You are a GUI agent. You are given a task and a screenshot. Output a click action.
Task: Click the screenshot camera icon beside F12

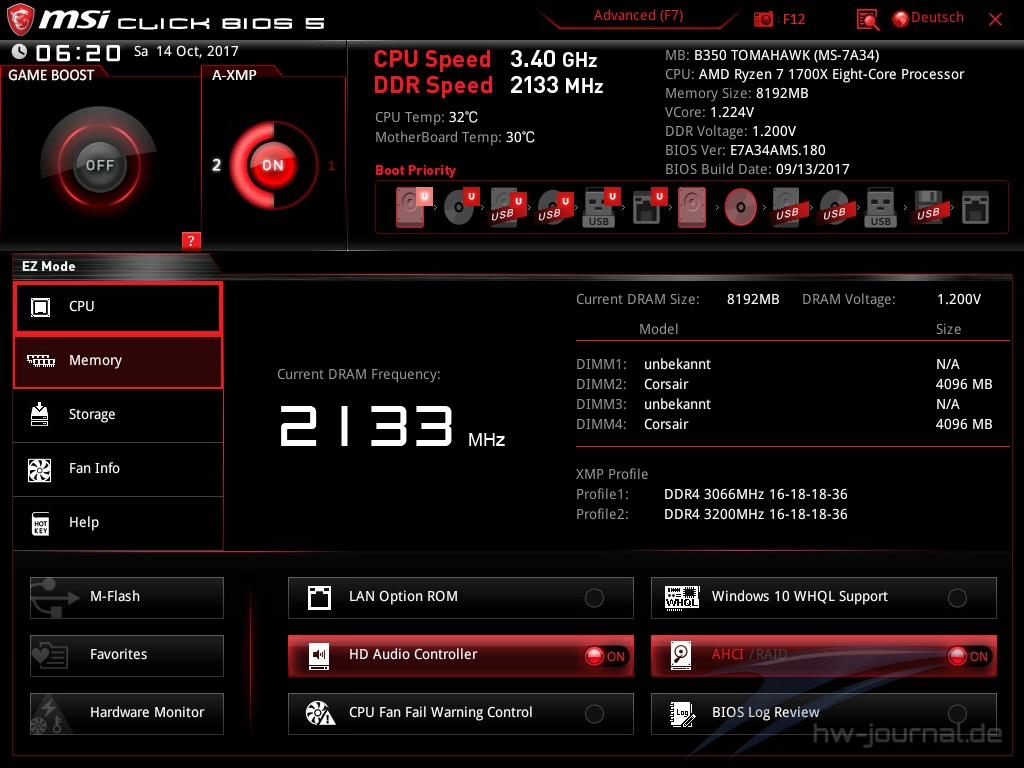coord(763,19)
